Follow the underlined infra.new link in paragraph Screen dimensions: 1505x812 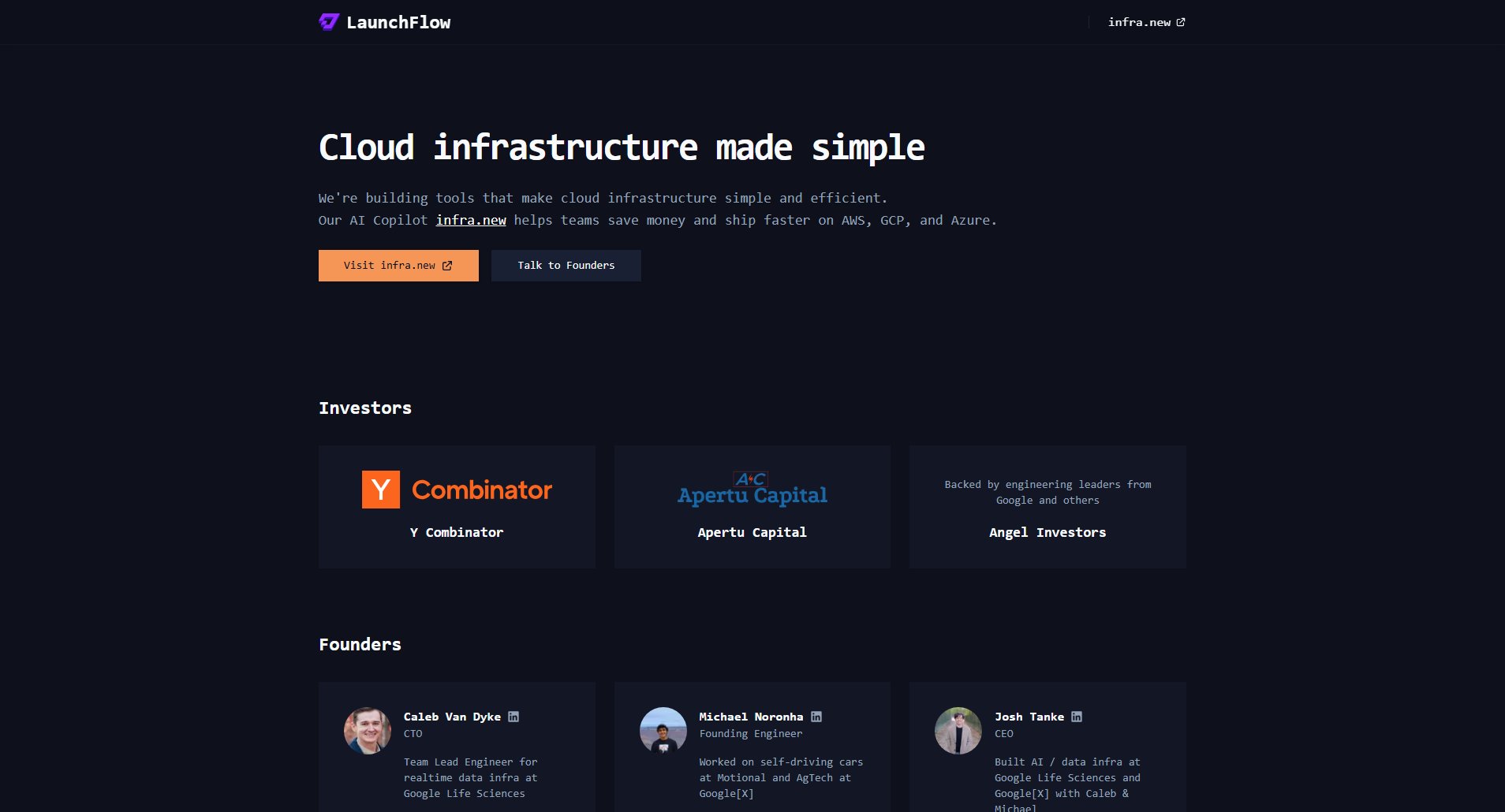471,220
